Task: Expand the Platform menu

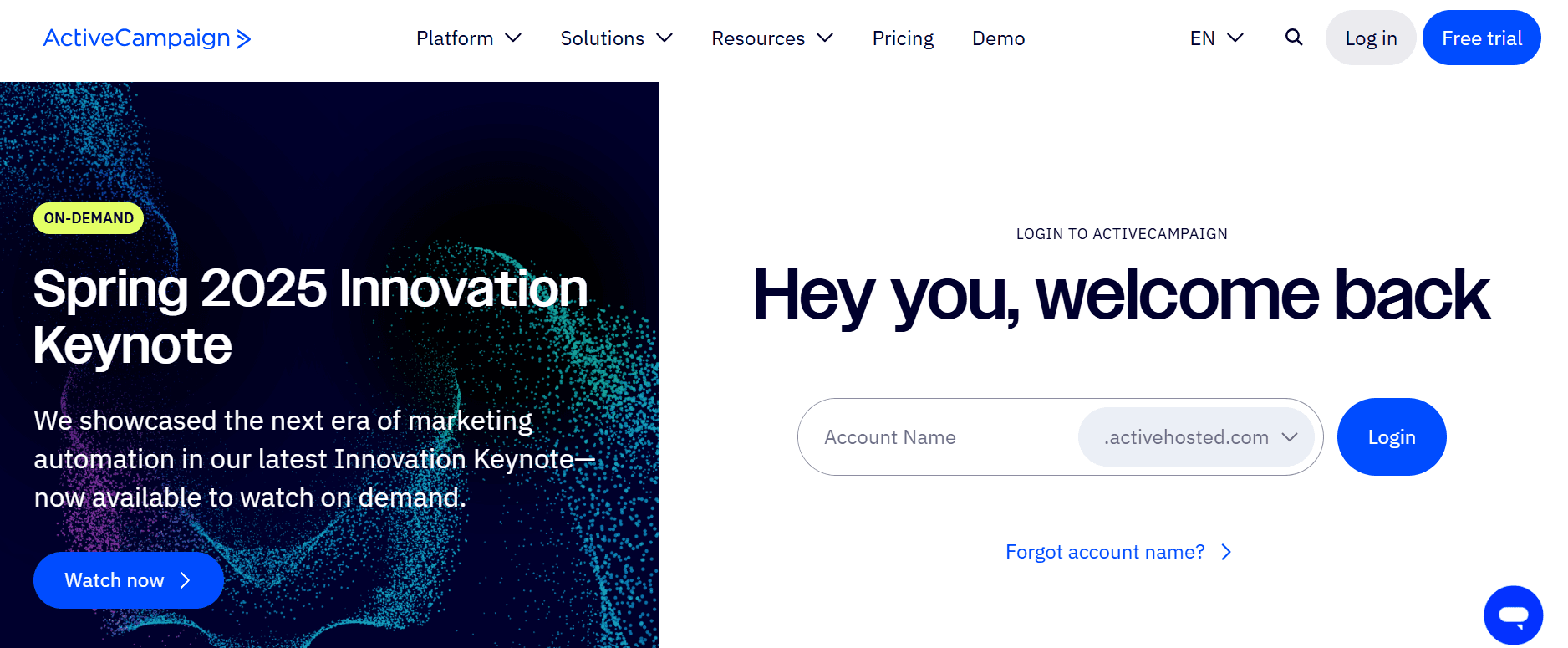Action: click(469, 38)
